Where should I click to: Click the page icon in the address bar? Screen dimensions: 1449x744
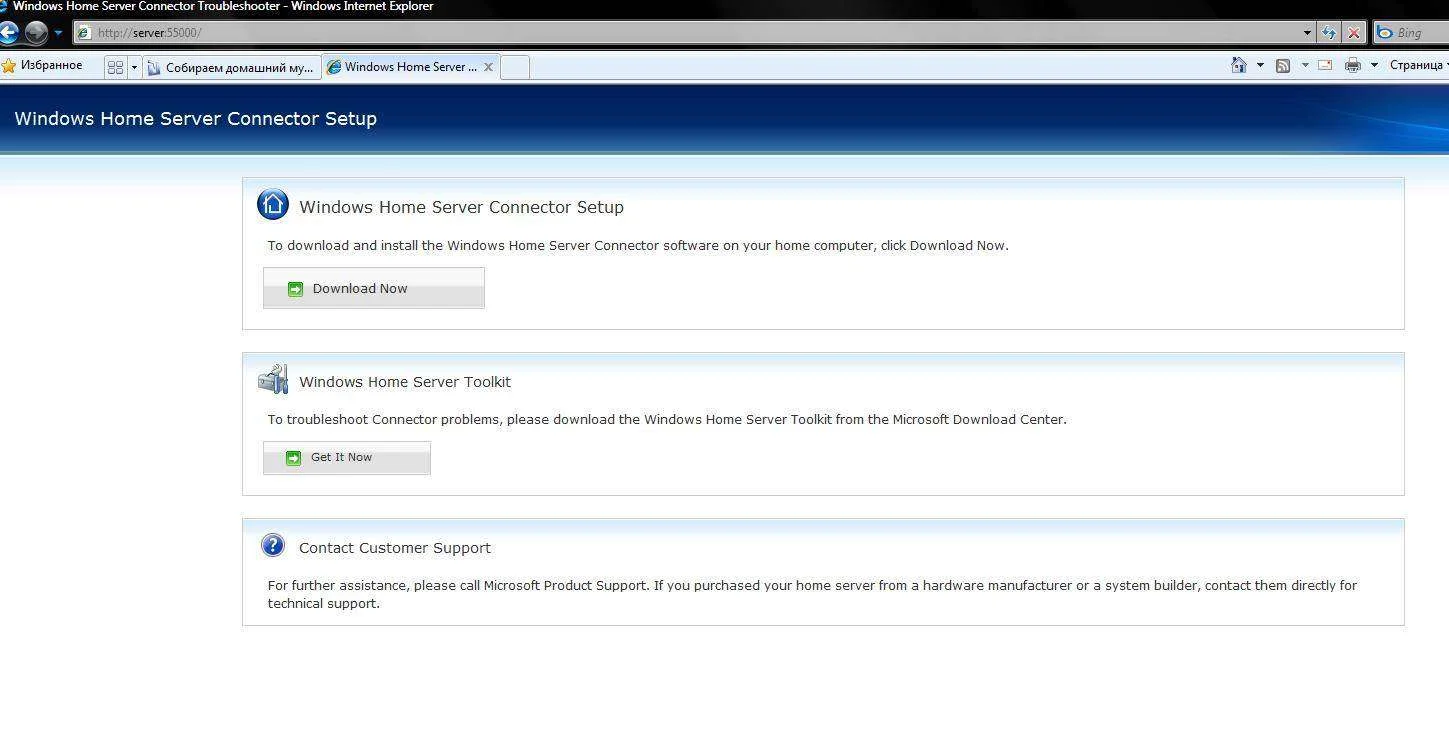85,33
